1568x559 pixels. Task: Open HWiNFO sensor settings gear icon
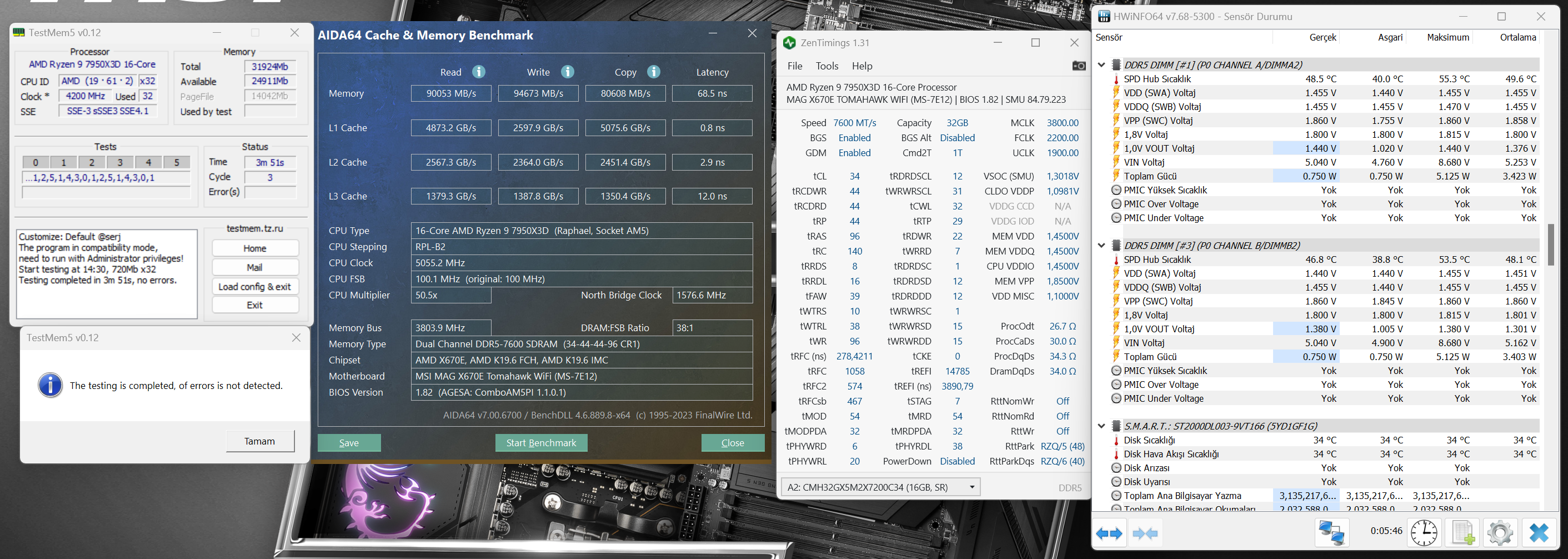click(1500, 533)
